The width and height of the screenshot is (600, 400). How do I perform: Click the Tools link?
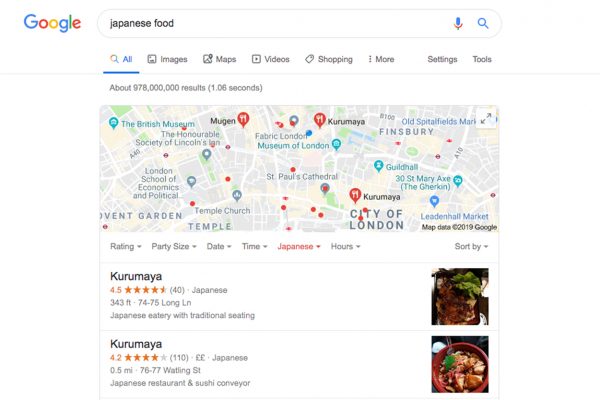pos(482,59)
